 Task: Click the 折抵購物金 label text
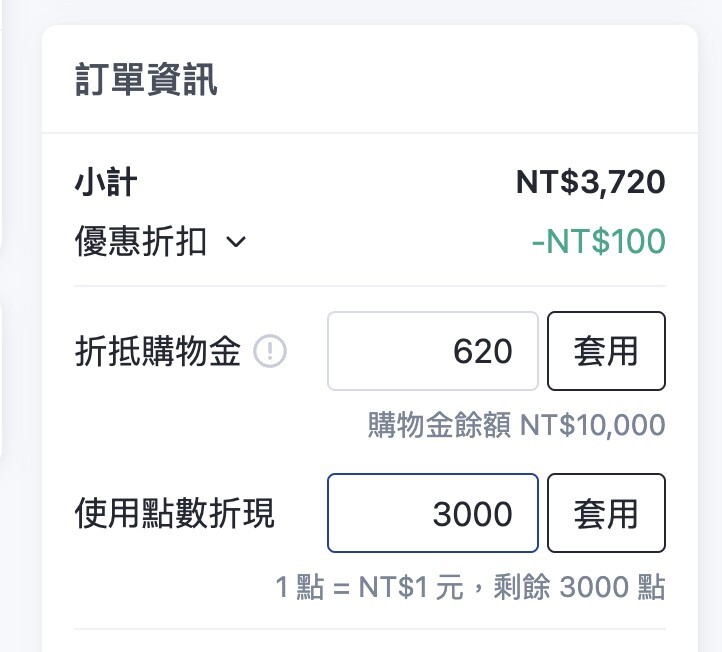(x=158, y=352)
